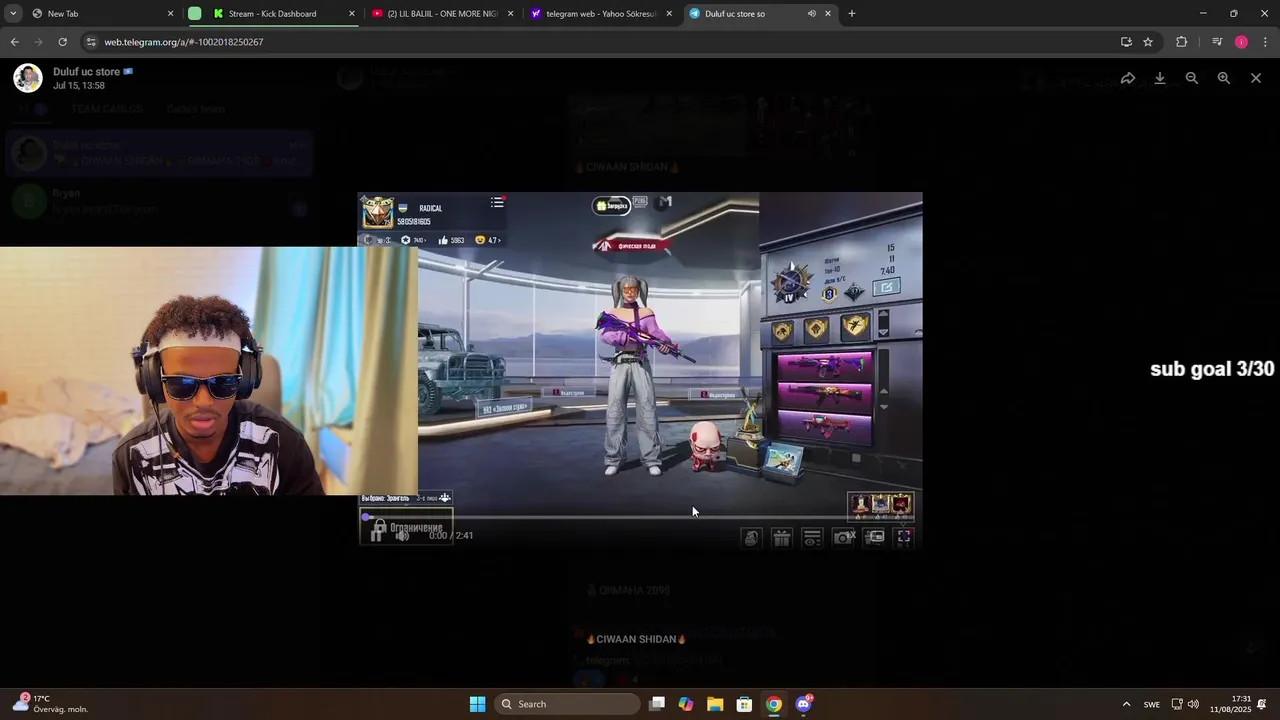Image resolution: width=1280 pixels, height=720 pixels.
Task: Click the in-game player avatar in video
Action: pos(377,212)
